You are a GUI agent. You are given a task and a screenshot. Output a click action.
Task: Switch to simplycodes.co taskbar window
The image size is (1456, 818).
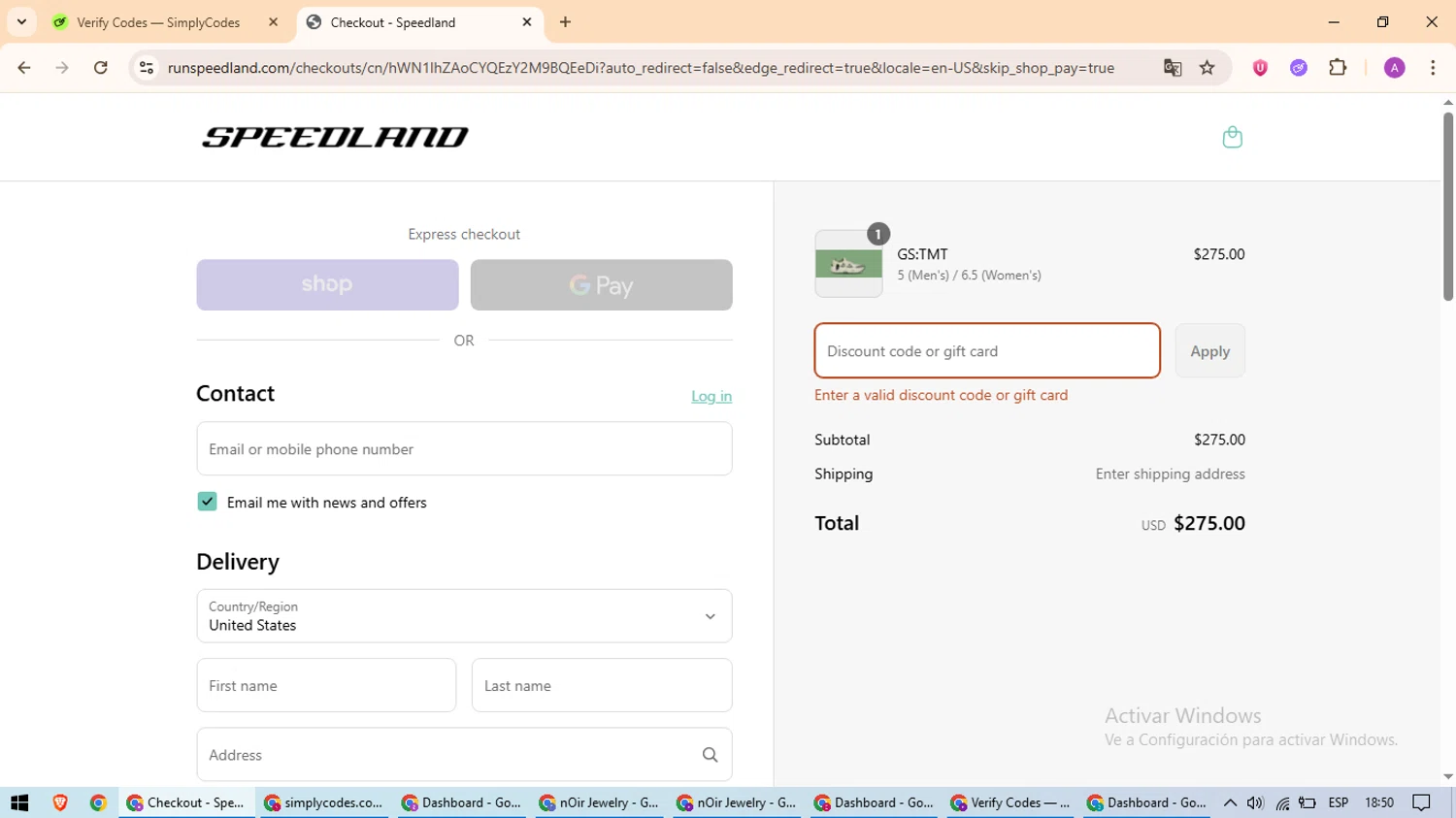324,802
